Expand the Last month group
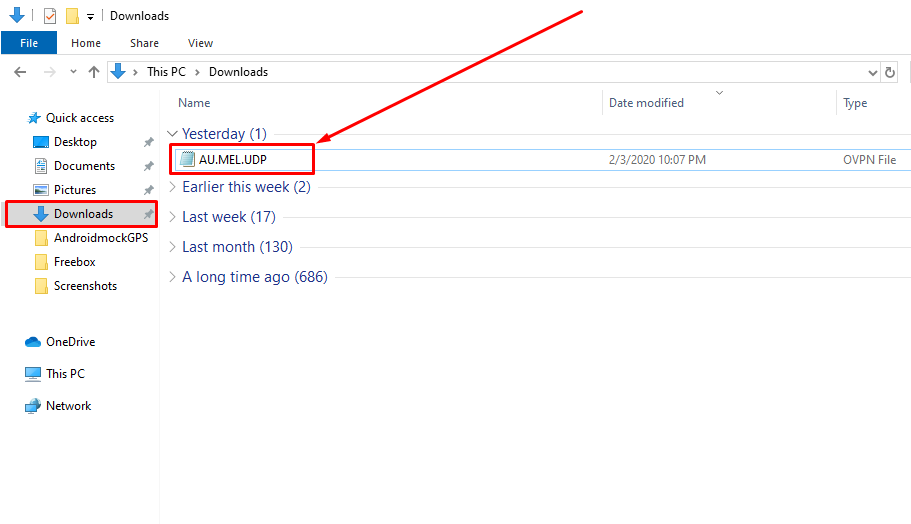This screenshot has height=524, width=911. pyautogui.click(x=173, y=247)
